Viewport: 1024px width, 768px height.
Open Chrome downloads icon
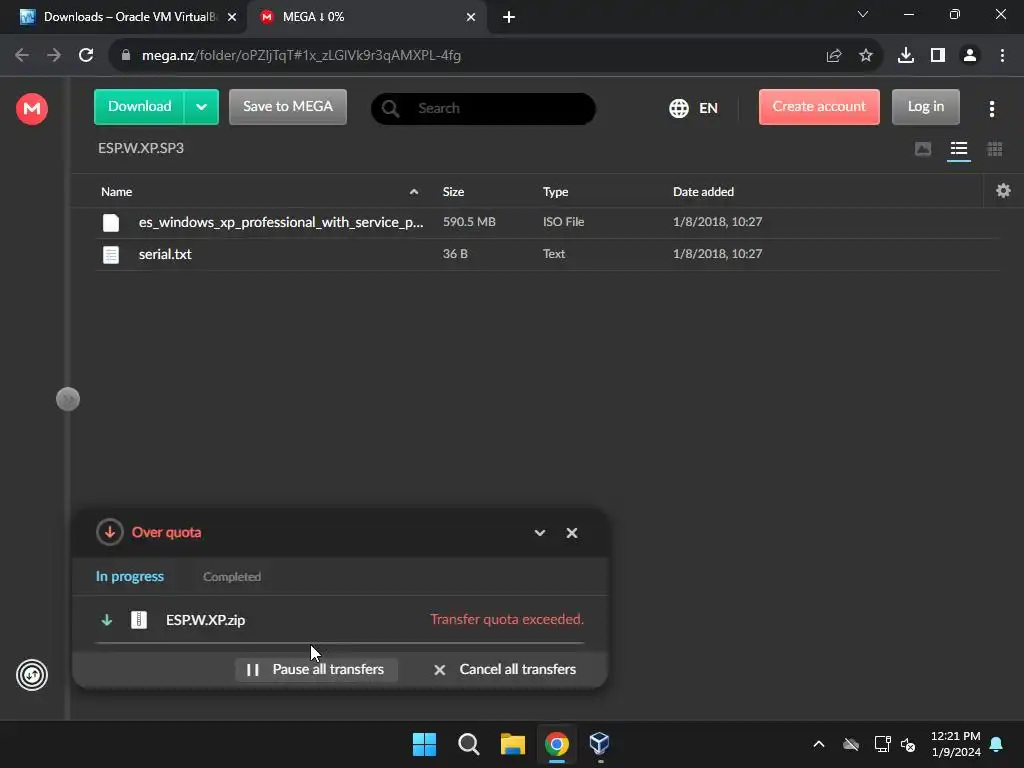(906, 56)
